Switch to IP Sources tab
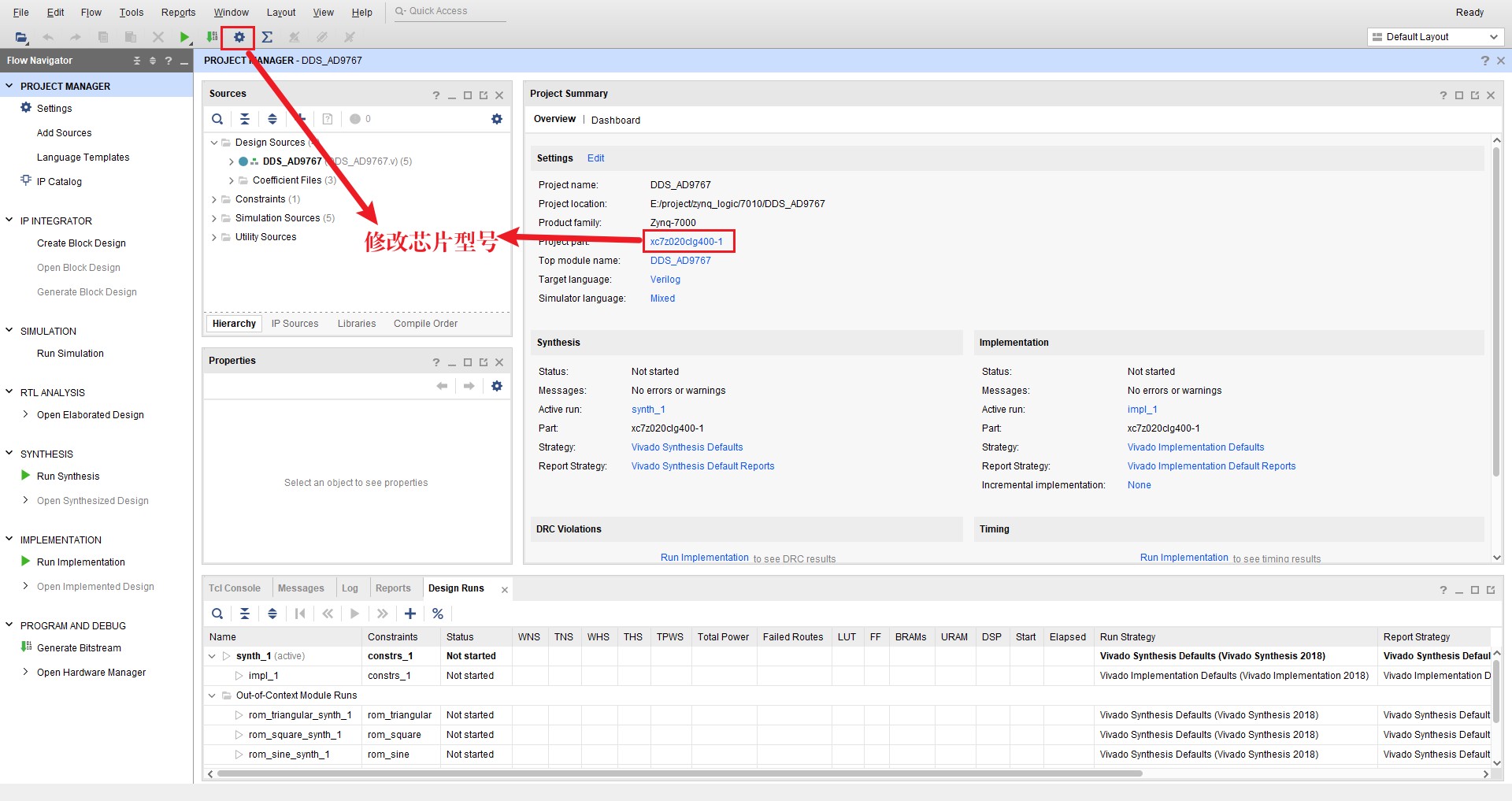 [295, 324]
